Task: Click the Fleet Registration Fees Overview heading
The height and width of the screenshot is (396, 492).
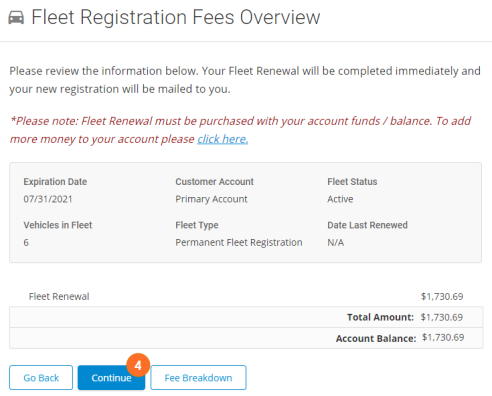Action: tap(176, 17)
